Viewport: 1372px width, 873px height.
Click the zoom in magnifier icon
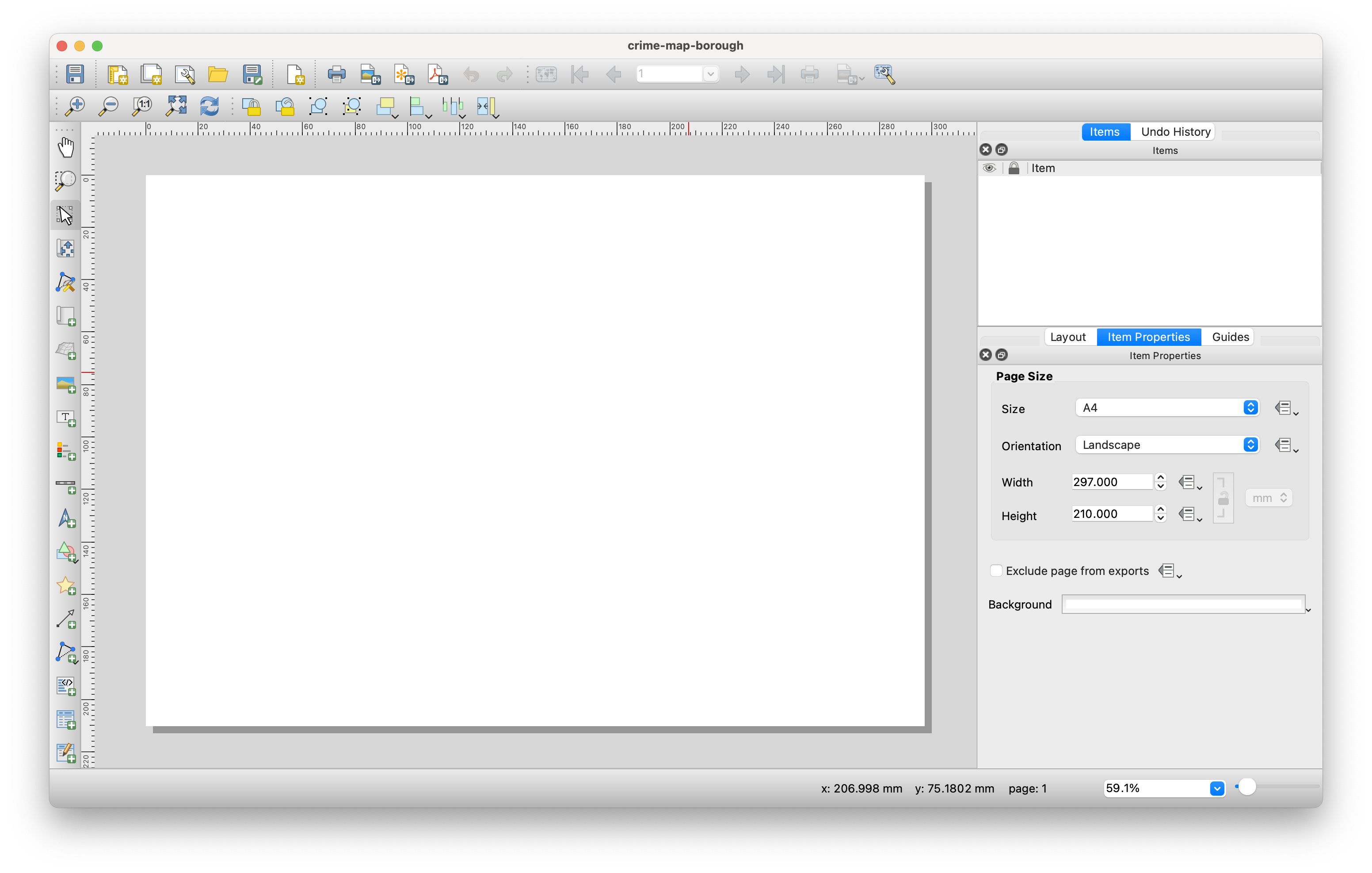tap(75, 106)
